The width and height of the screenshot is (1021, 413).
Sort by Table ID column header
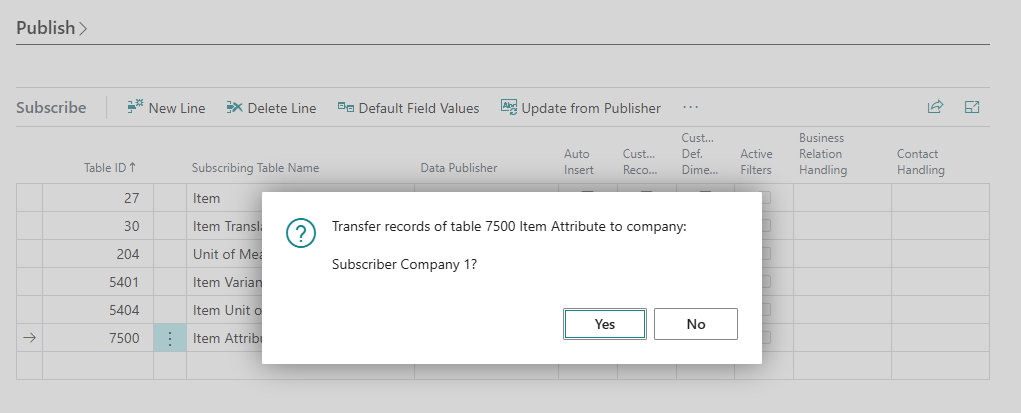tap(110, 167)
